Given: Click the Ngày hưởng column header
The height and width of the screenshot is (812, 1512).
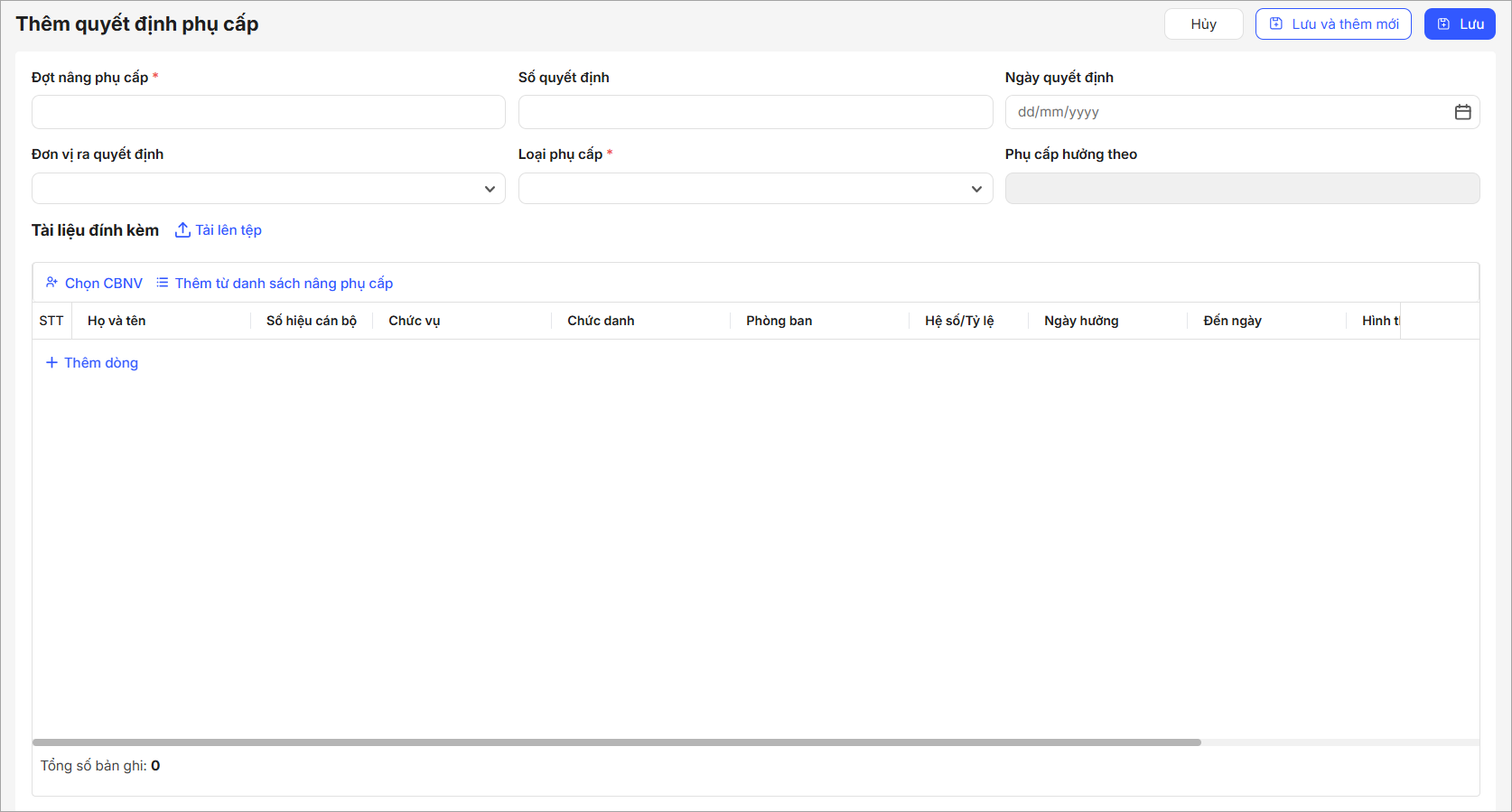Looking at the screenshot, I should click(1081, 321).
